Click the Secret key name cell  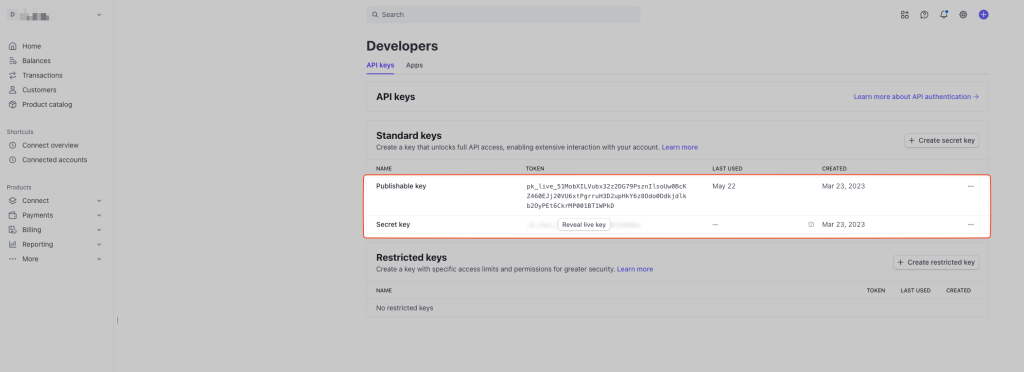(393, 225)
